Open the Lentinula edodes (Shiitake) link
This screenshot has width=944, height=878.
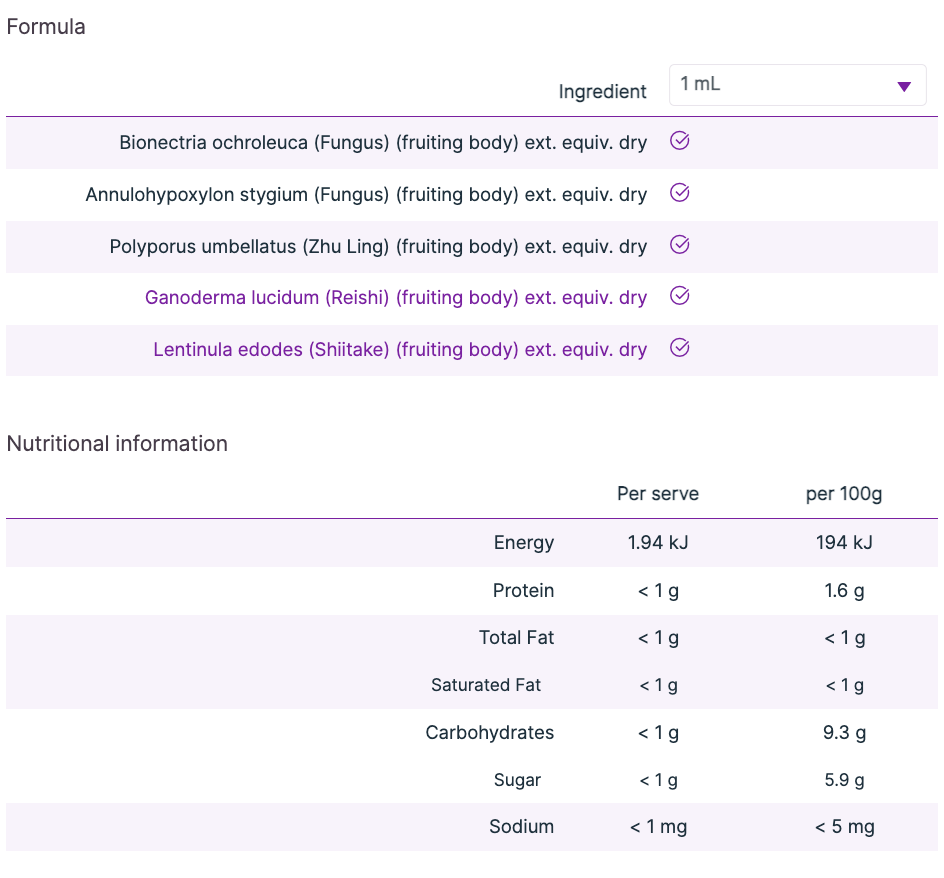point(399,350)
